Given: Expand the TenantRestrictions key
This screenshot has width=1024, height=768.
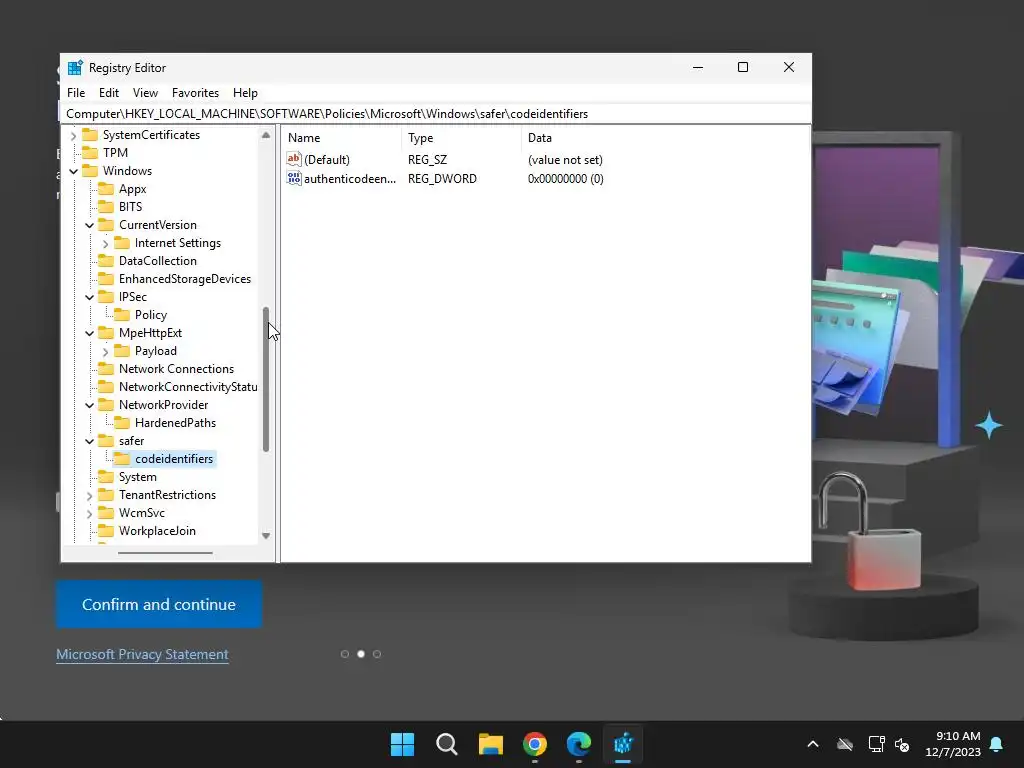Looking at the screenshot, I should [89, 496].
